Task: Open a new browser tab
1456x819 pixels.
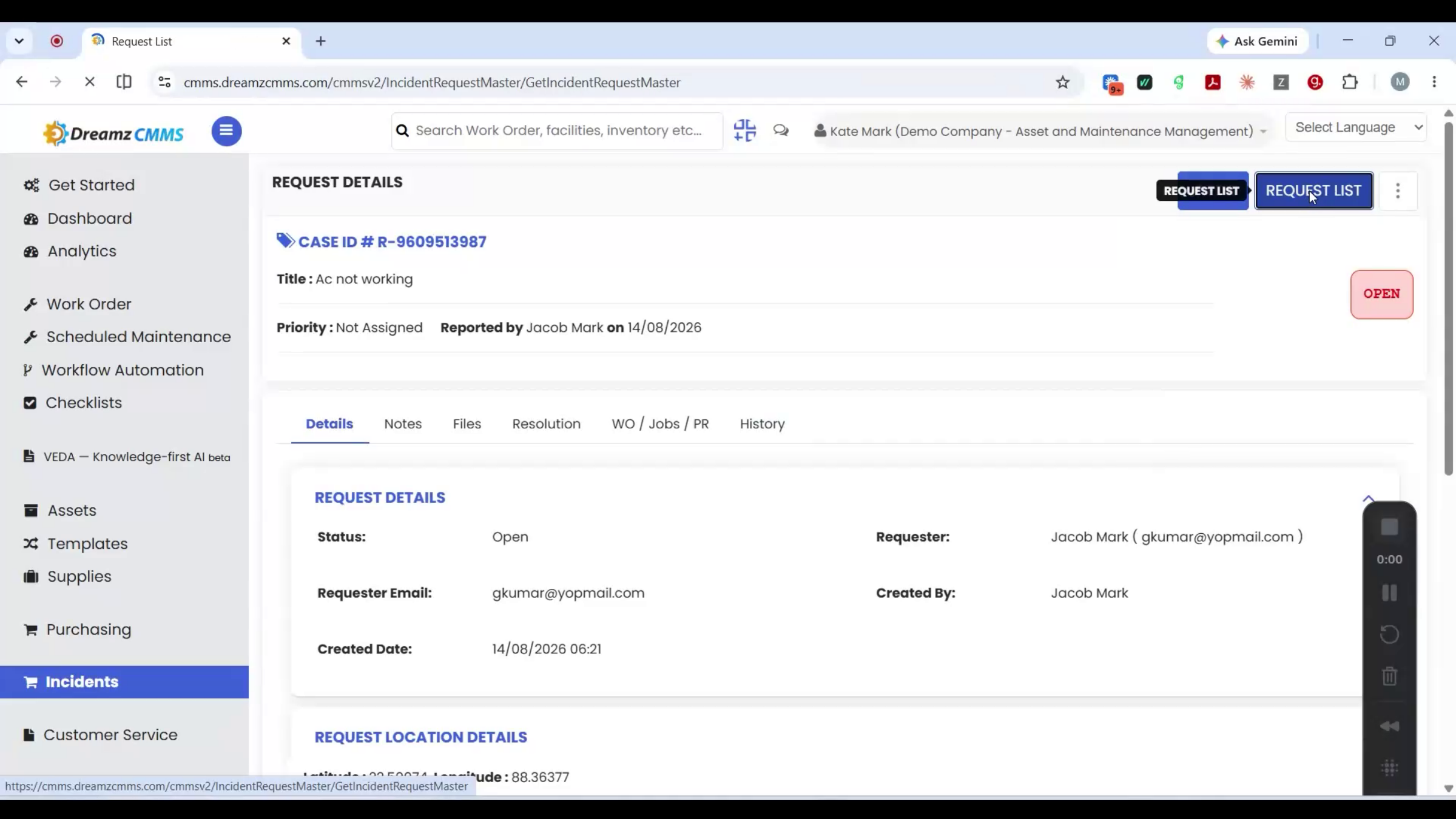Action: pyautogui.click(x=321, y=41)
